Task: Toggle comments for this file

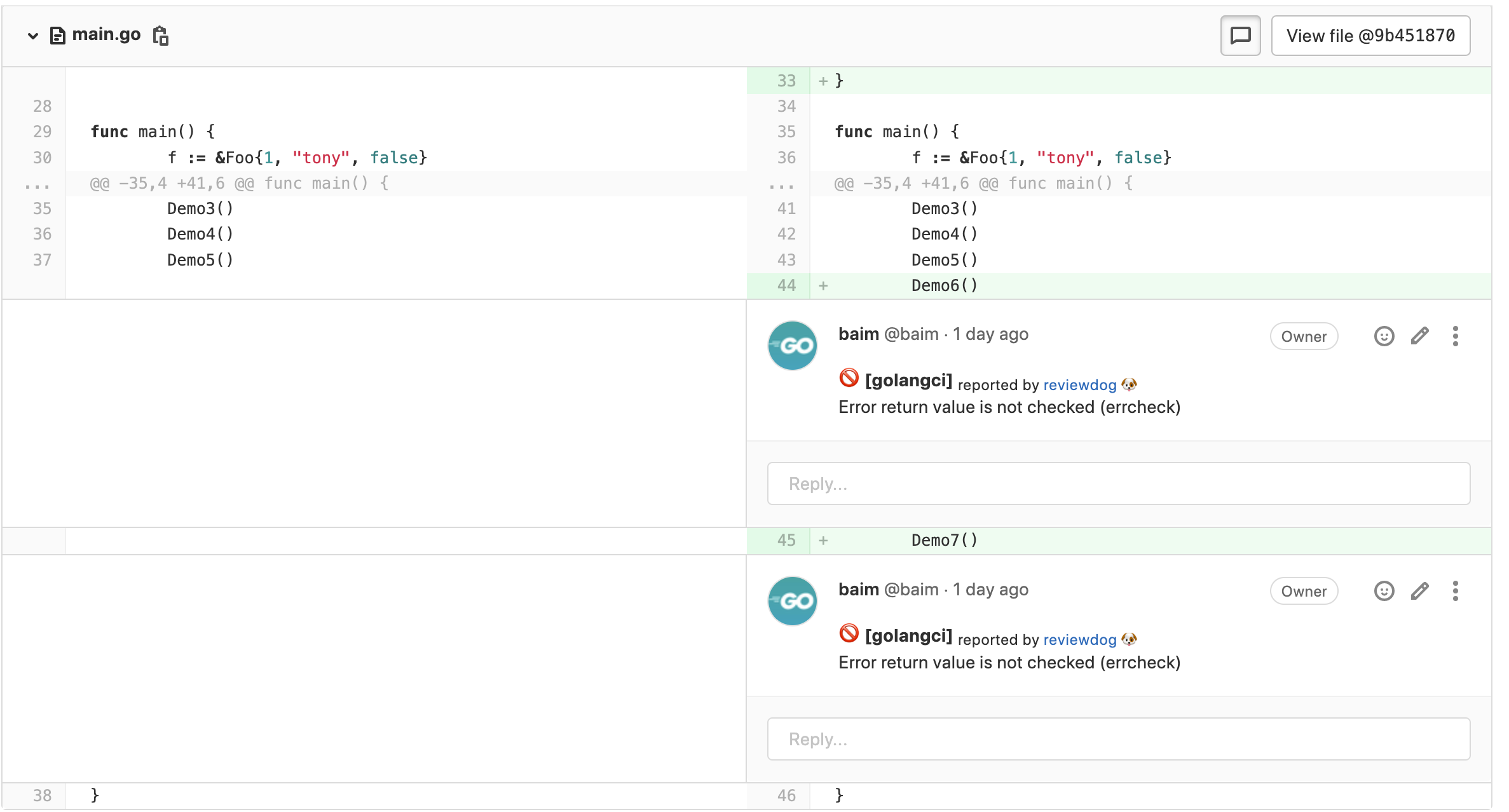Action: pyautogui.click(x=1240, y=36)
